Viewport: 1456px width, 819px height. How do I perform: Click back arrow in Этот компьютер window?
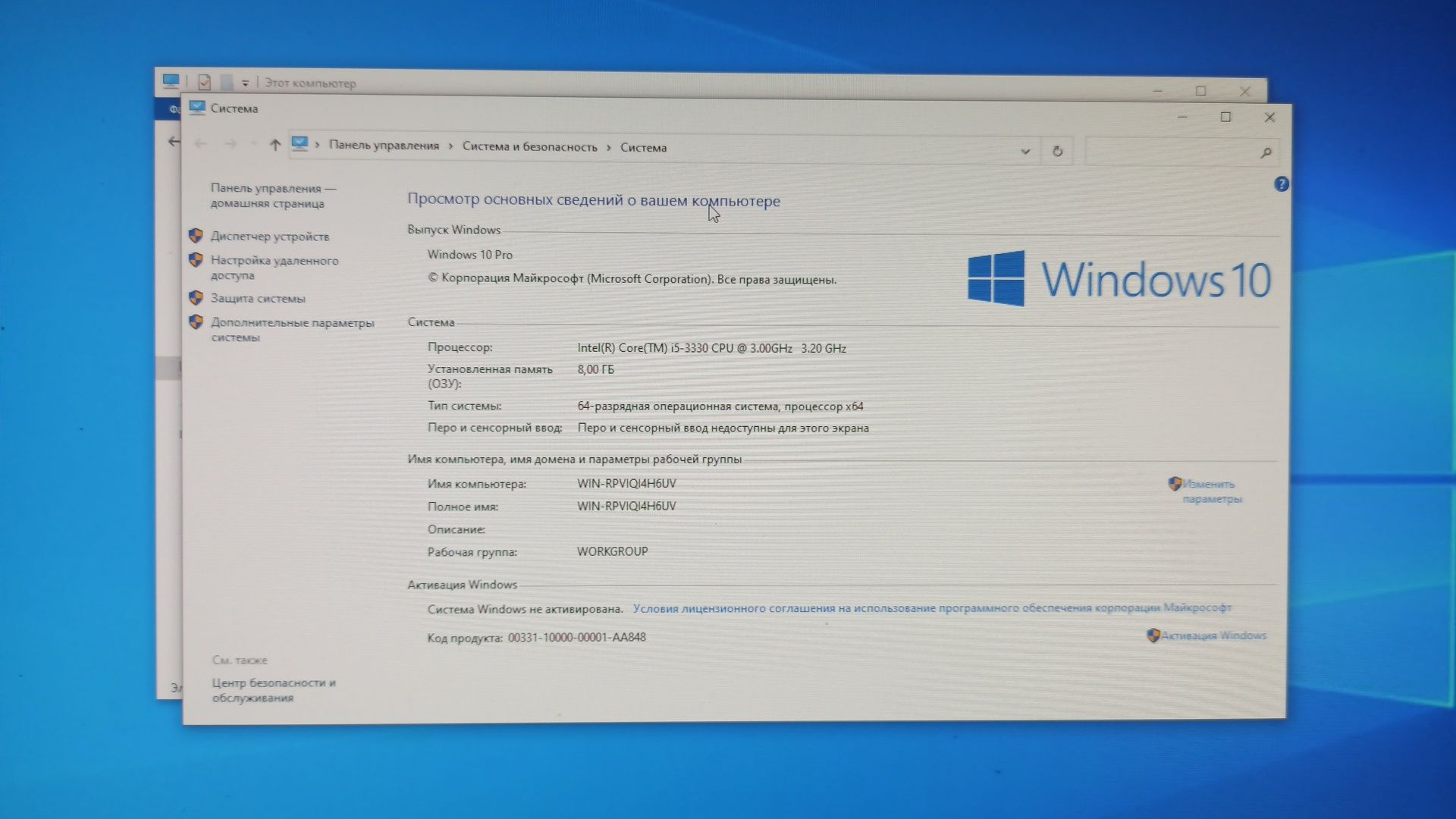coord(174,141)
